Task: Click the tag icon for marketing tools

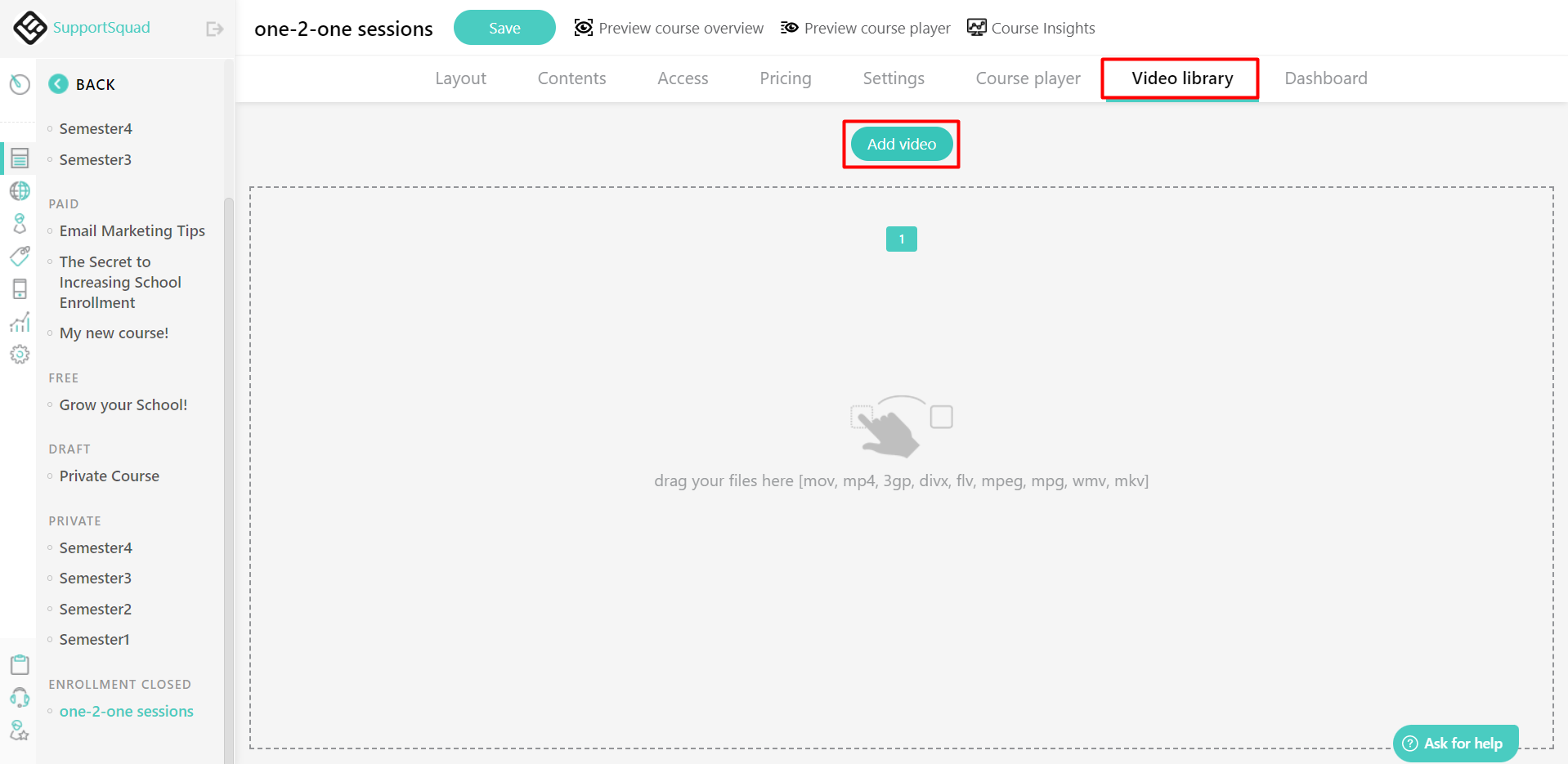Action: click(x=19, y=256)
